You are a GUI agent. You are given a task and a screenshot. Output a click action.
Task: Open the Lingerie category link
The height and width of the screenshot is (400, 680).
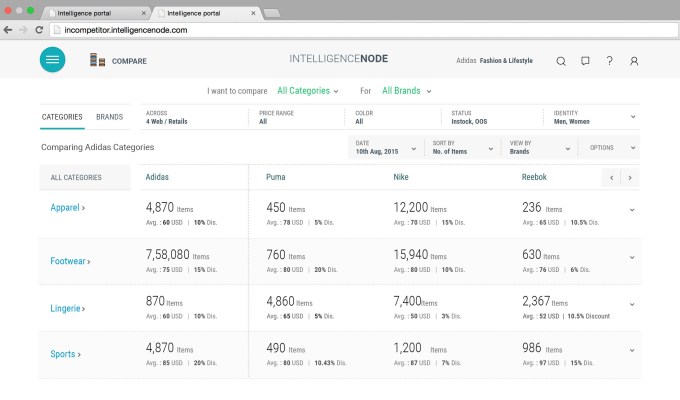(68, 308)
